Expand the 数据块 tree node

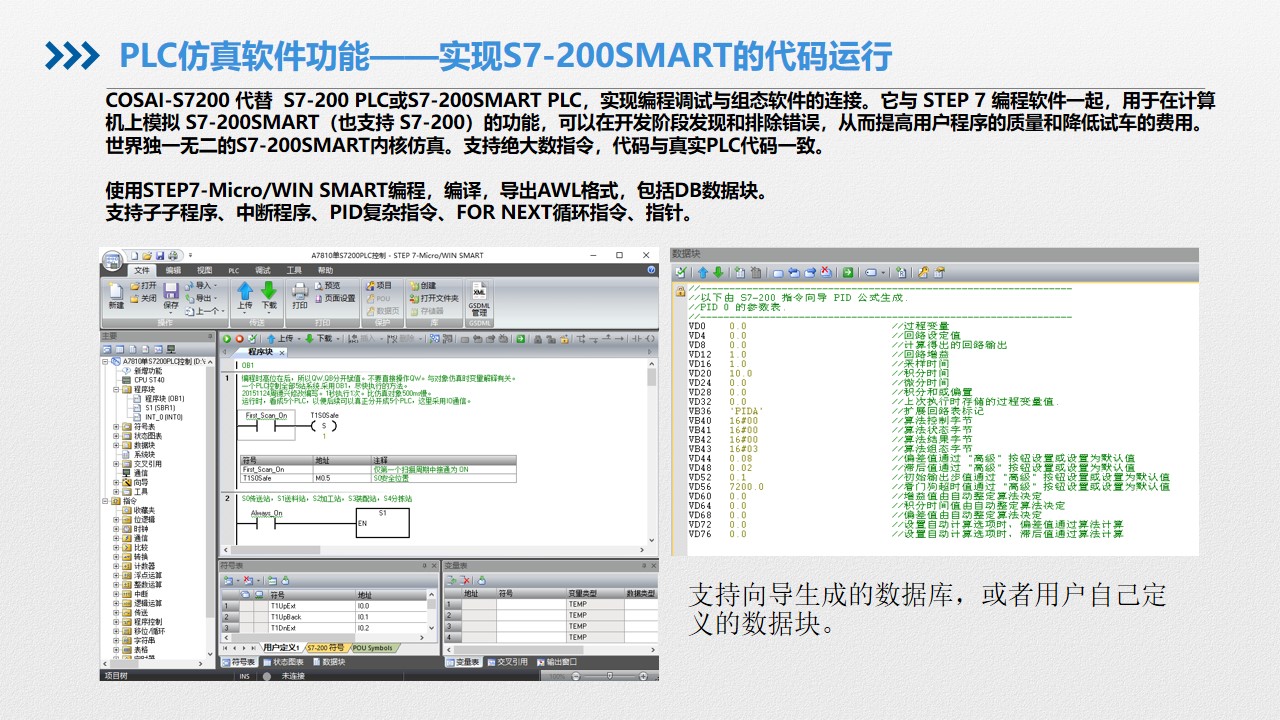click(x=116, y=445)
